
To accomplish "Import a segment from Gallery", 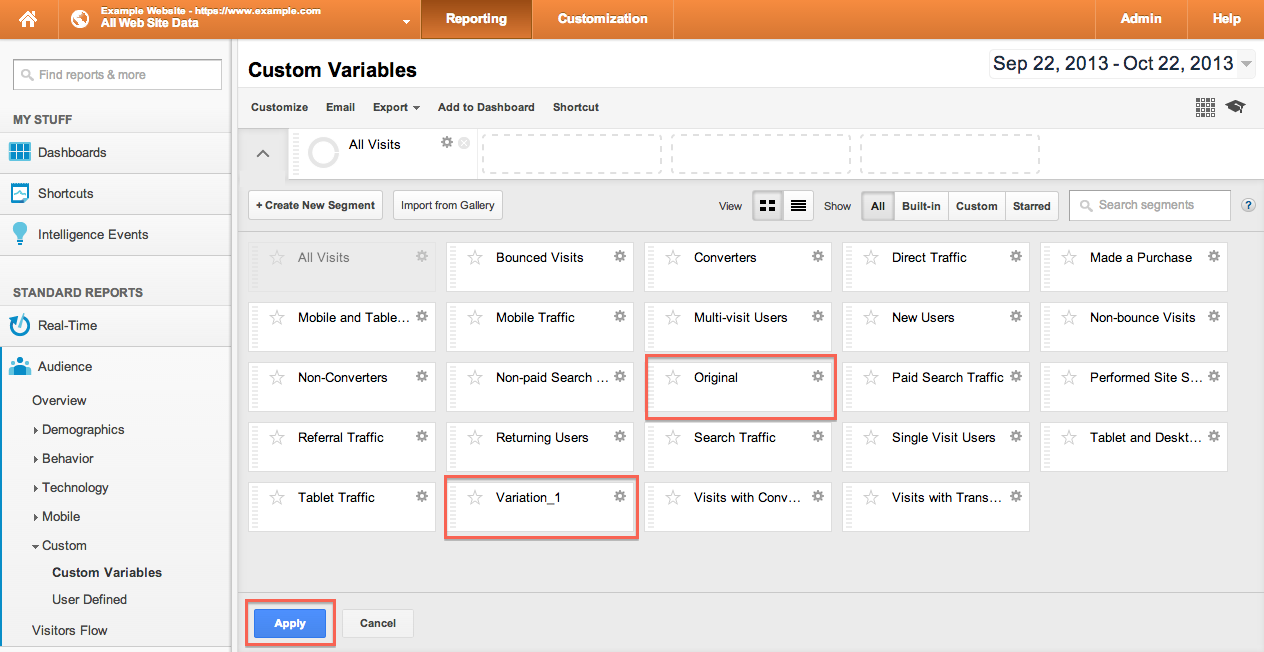I will click(x=448, y=205).
